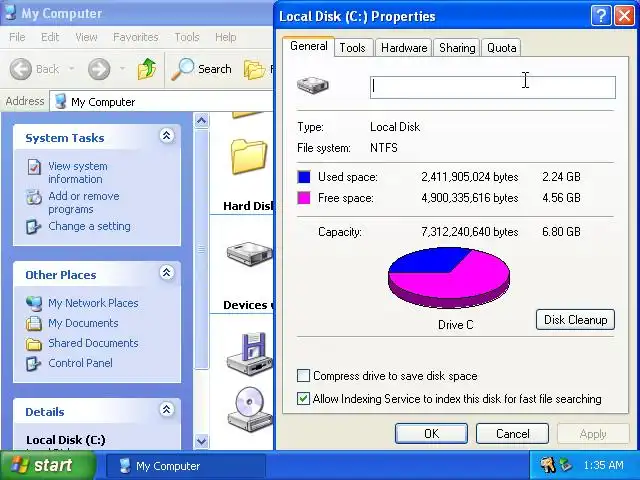This screenshot has width=640, height=480.
Task: Select the floppy drive icon
Action: coord(250,353)
